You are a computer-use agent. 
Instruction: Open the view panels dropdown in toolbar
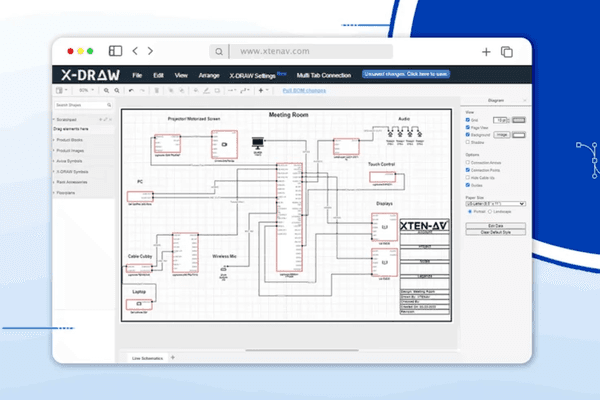coord(62,91)
